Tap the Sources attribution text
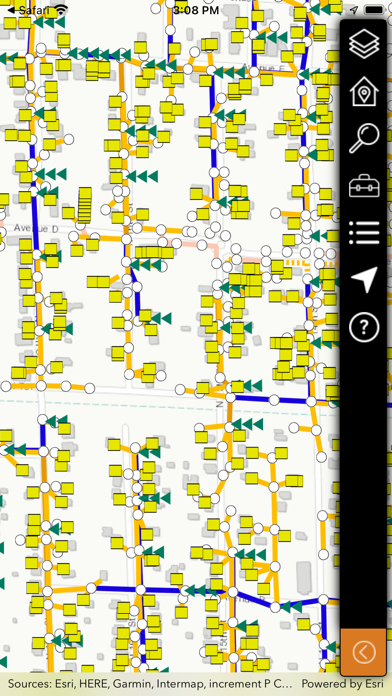The image size is (392, 696). pos(150,684)
